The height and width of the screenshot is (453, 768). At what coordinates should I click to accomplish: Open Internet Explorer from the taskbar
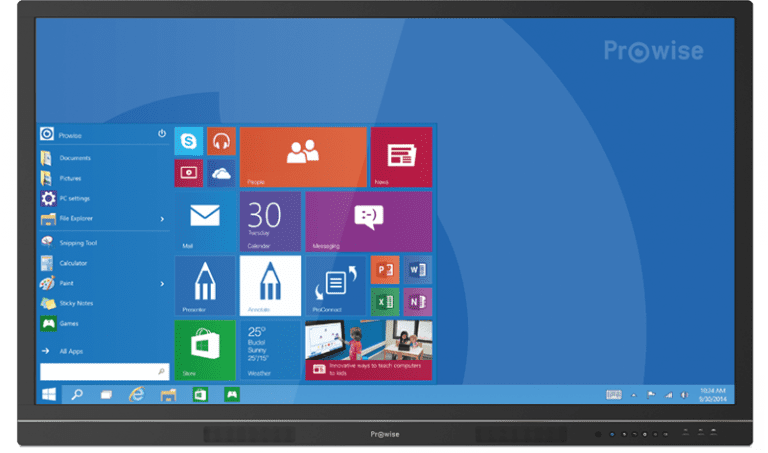pos(137,395)
